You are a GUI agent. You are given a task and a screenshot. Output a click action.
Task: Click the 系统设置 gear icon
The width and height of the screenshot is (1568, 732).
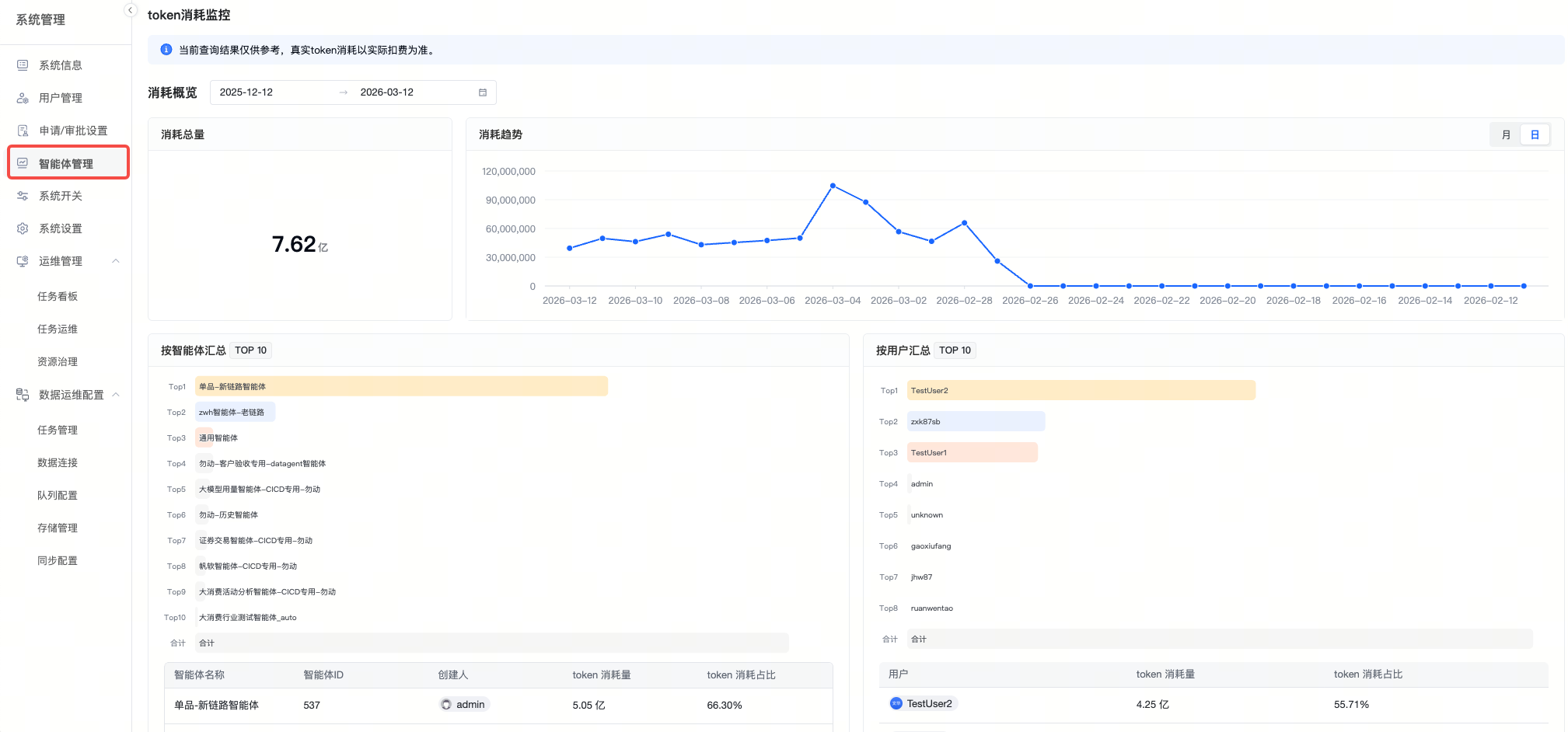23,228
